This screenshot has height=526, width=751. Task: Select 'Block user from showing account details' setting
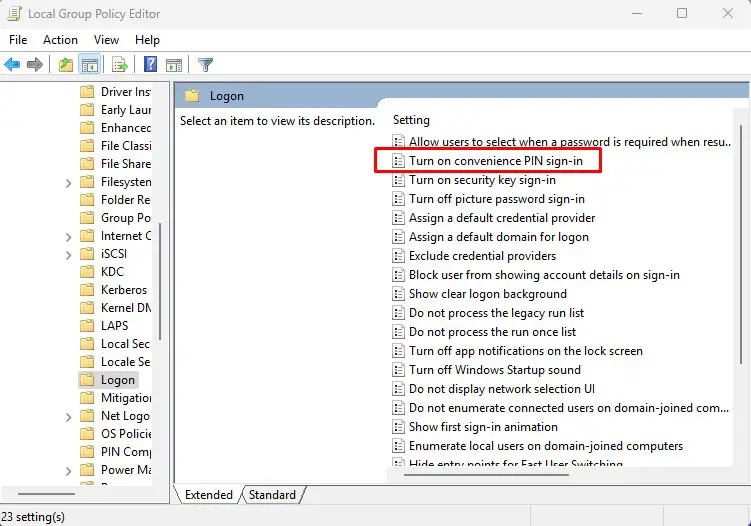[536, 275]
